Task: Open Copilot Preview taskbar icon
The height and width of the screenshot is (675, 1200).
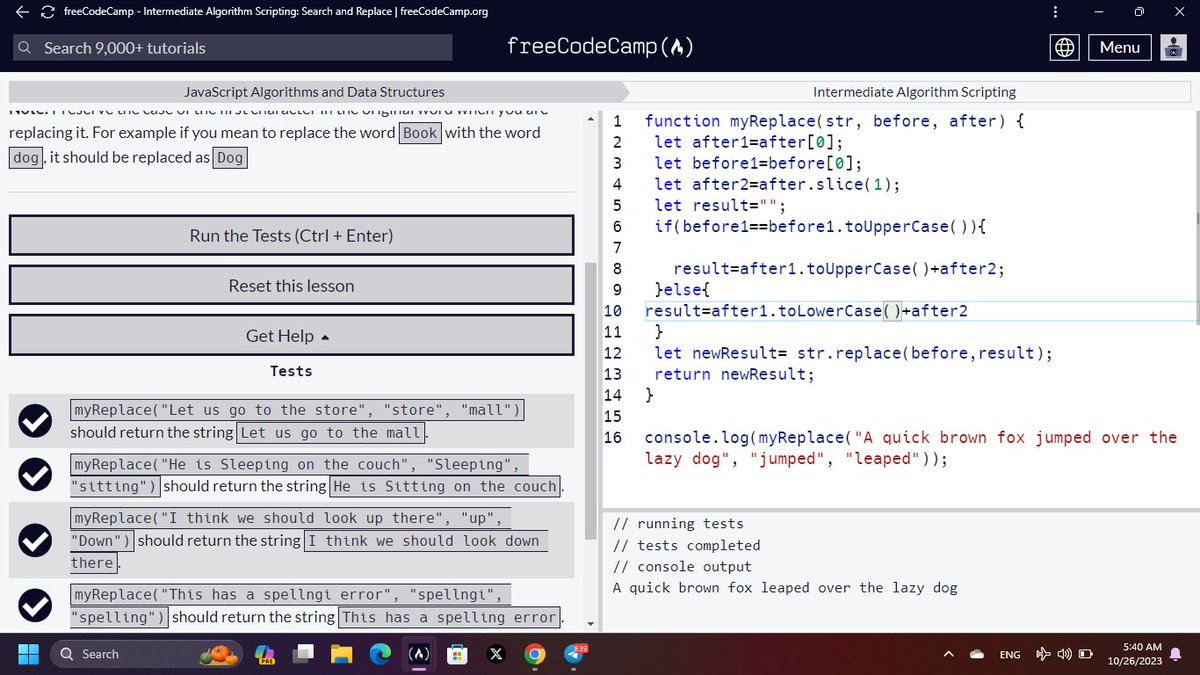Action: pos(267,655)
